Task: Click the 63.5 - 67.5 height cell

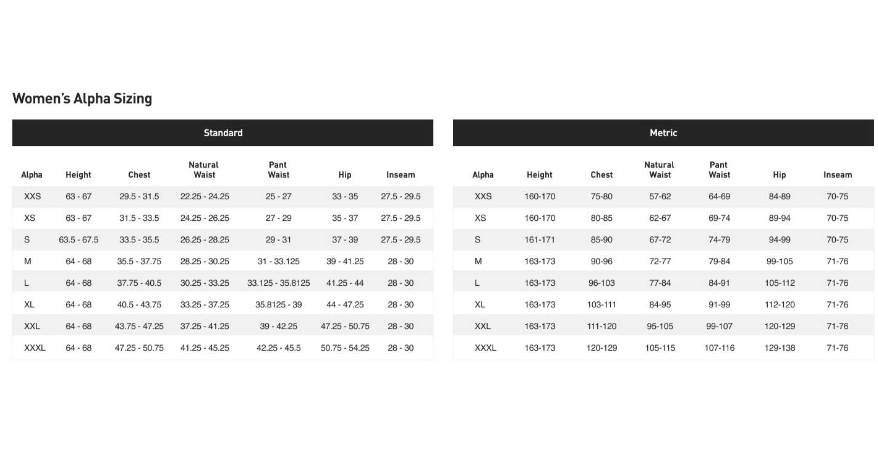Action: pyautogui.click(x=78, y=240)
